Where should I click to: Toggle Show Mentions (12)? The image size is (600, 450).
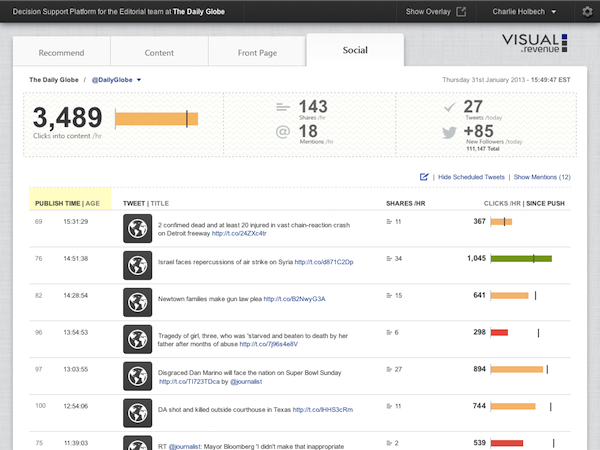(x=542, y=177)
